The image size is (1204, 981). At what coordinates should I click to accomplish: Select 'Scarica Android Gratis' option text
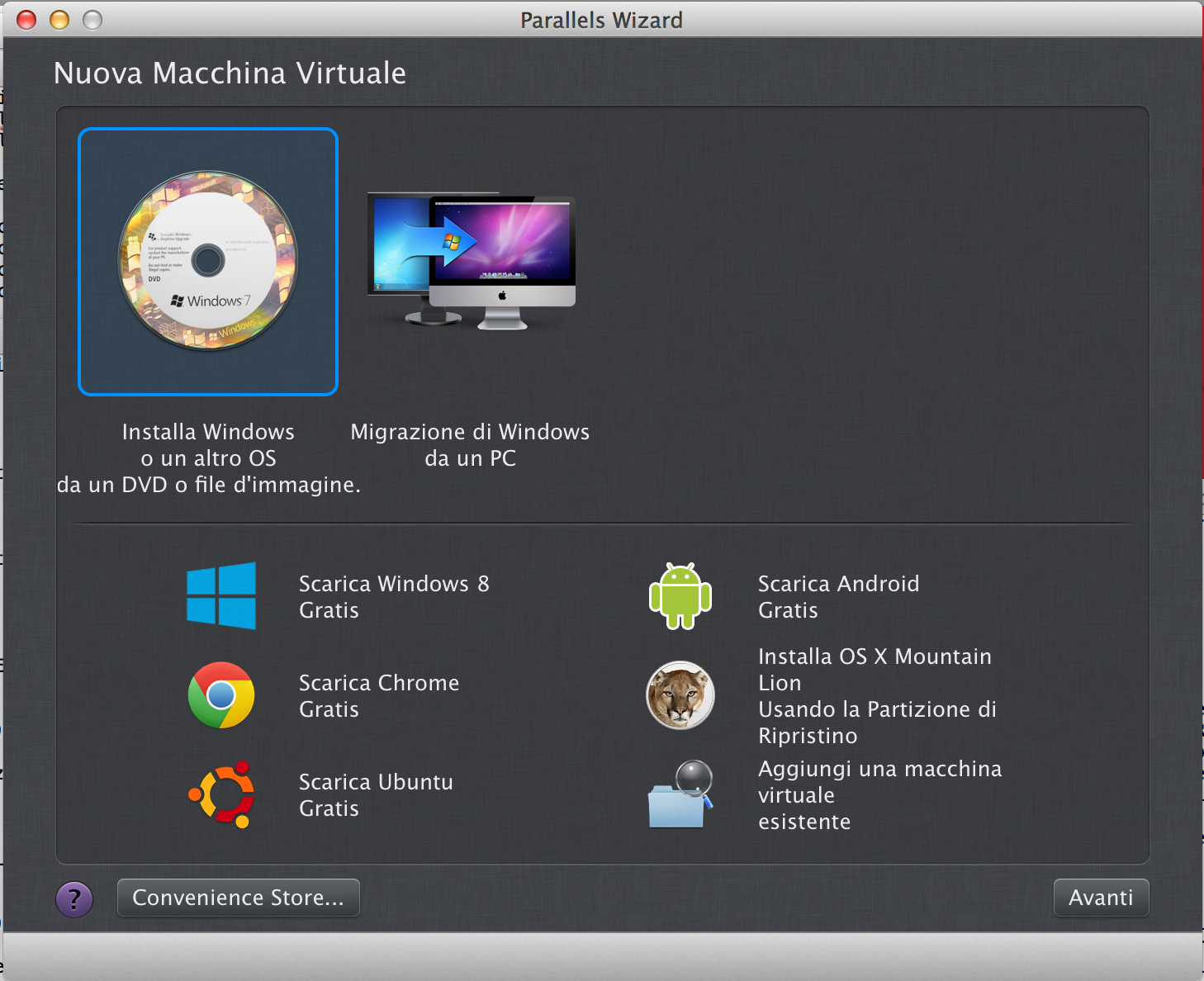click(x=838, y=596)
